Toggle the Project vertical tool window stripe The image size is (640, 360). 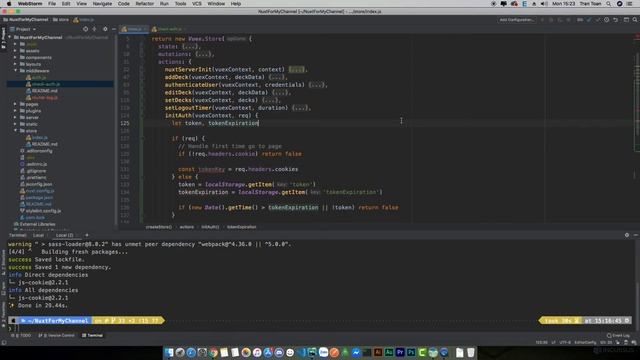(x=3, y=38)
